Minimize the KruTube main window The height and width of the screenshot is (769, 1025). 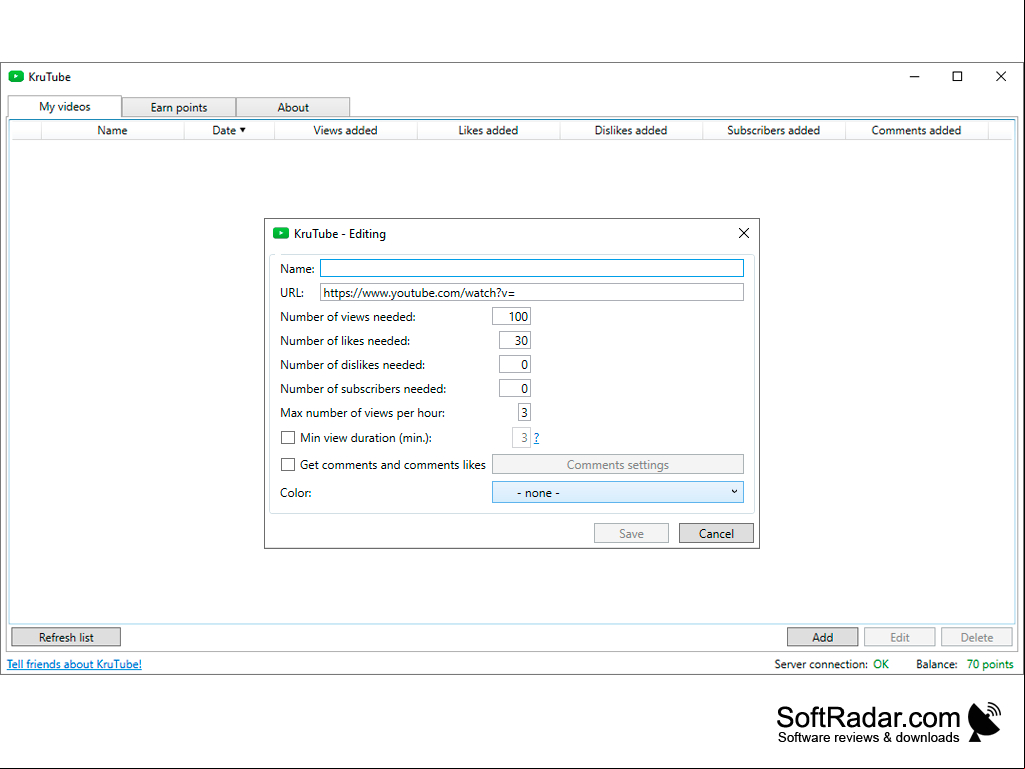coord(915,77)
